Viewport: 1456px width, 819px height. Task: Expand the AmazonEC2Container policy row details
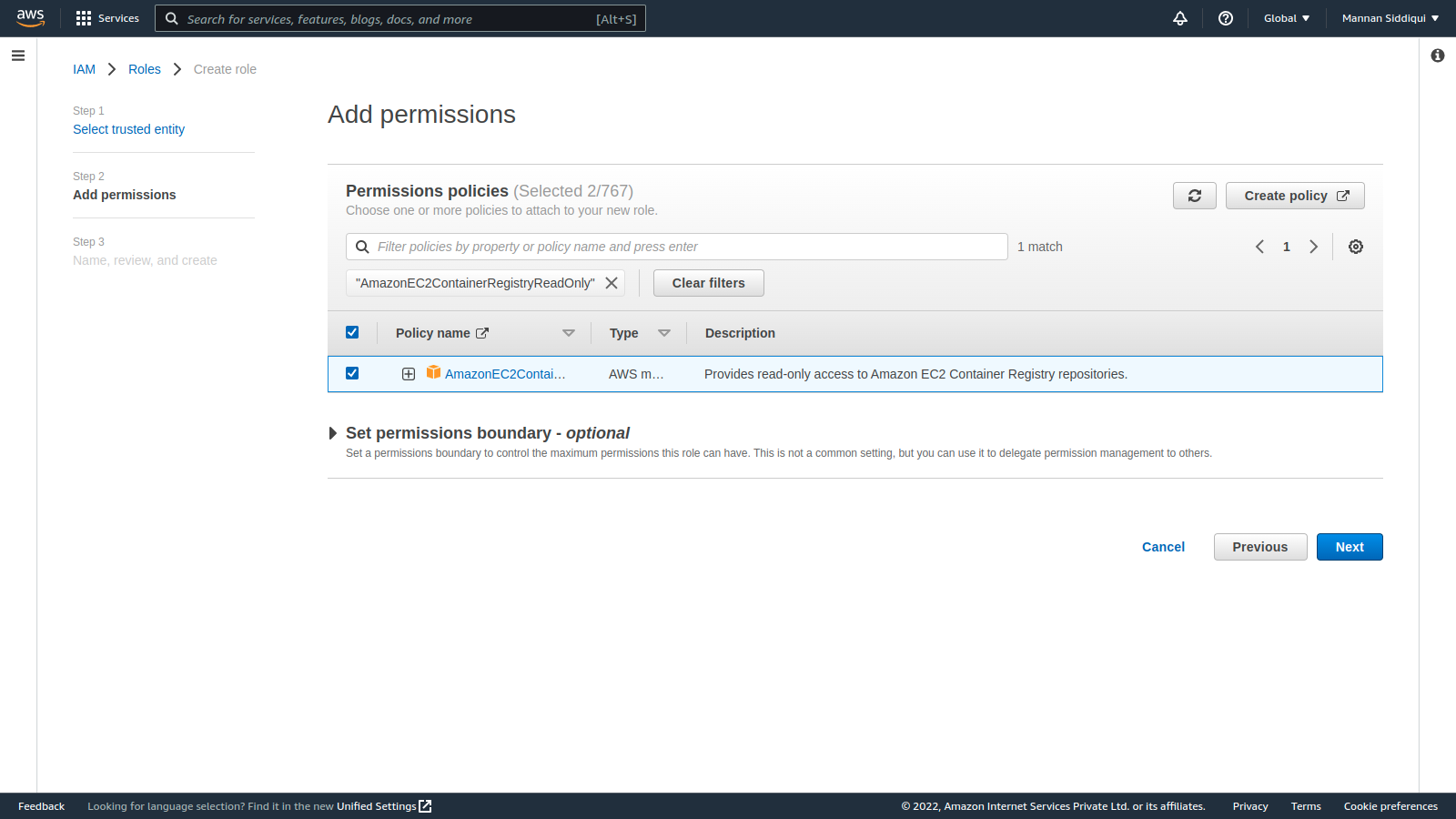coord(408,373)
